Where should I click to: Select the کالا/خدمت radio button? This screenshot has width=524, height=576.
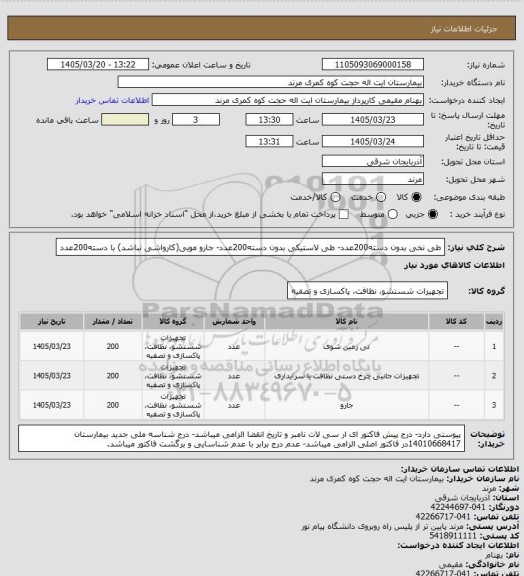335,197
